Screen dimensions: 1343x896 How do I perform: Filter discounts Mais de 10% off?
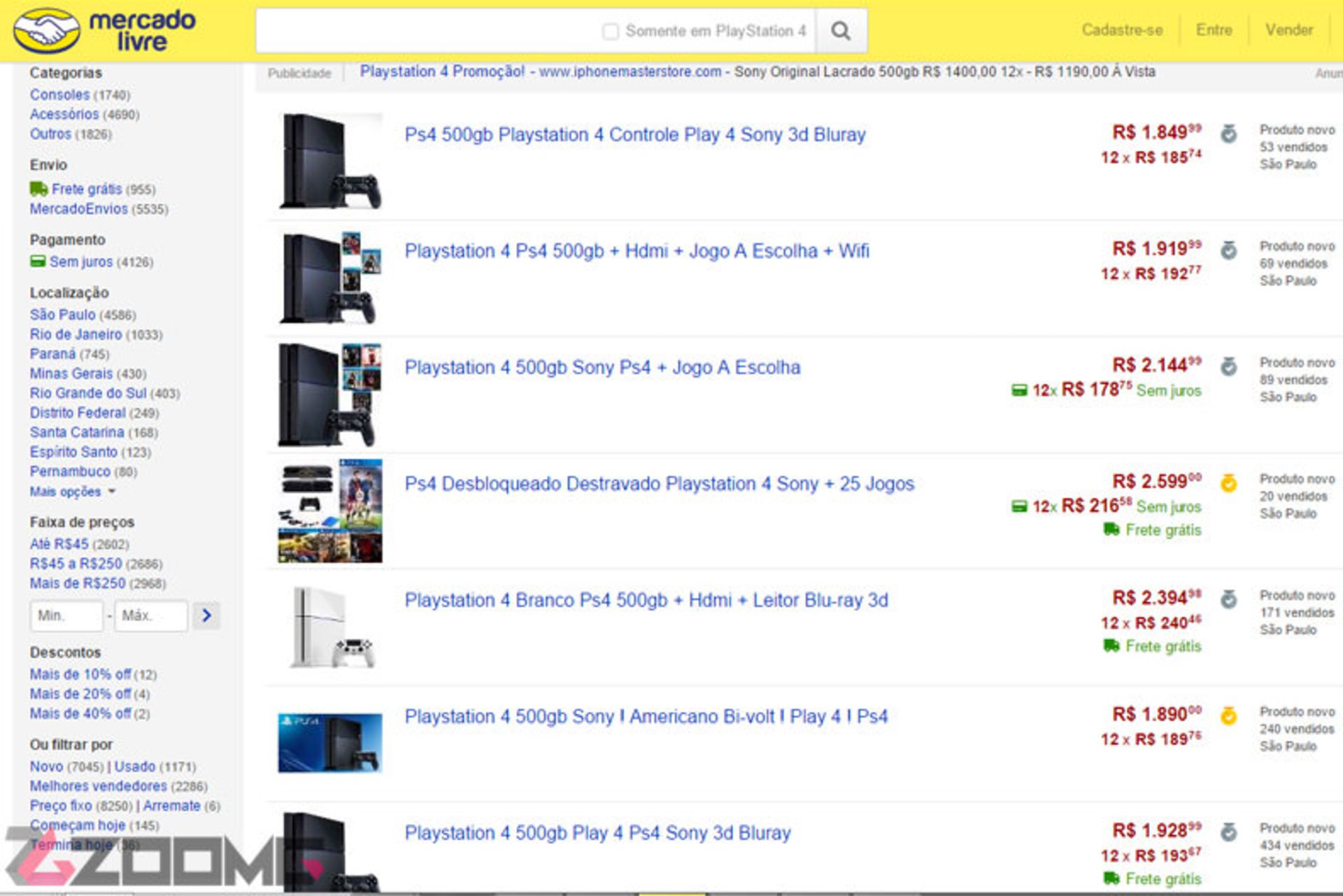point(80,674)
